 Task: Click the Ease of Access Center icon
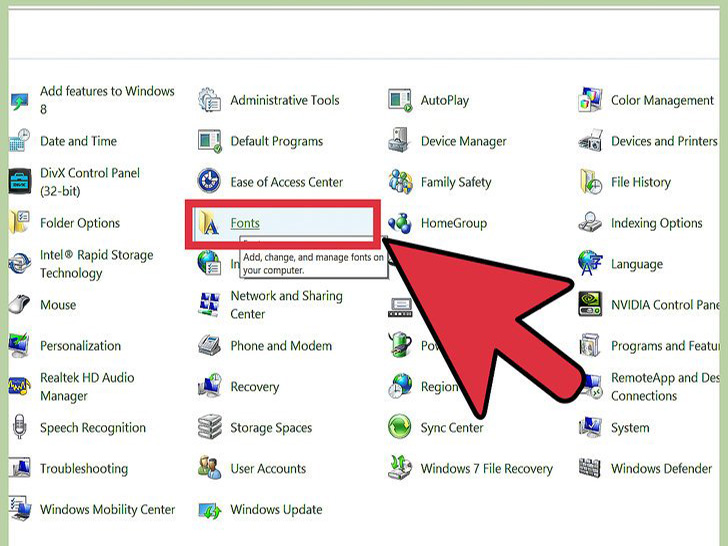pyautogui.click(x=210, y=182)
